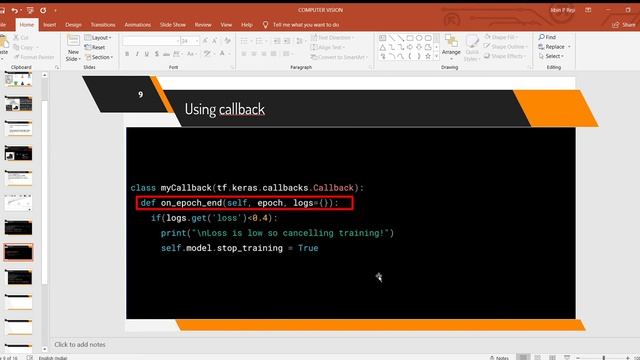Start slideshow from beginning via quick access icon
Viewport: 640px width, 360px height.
(30, 10)
